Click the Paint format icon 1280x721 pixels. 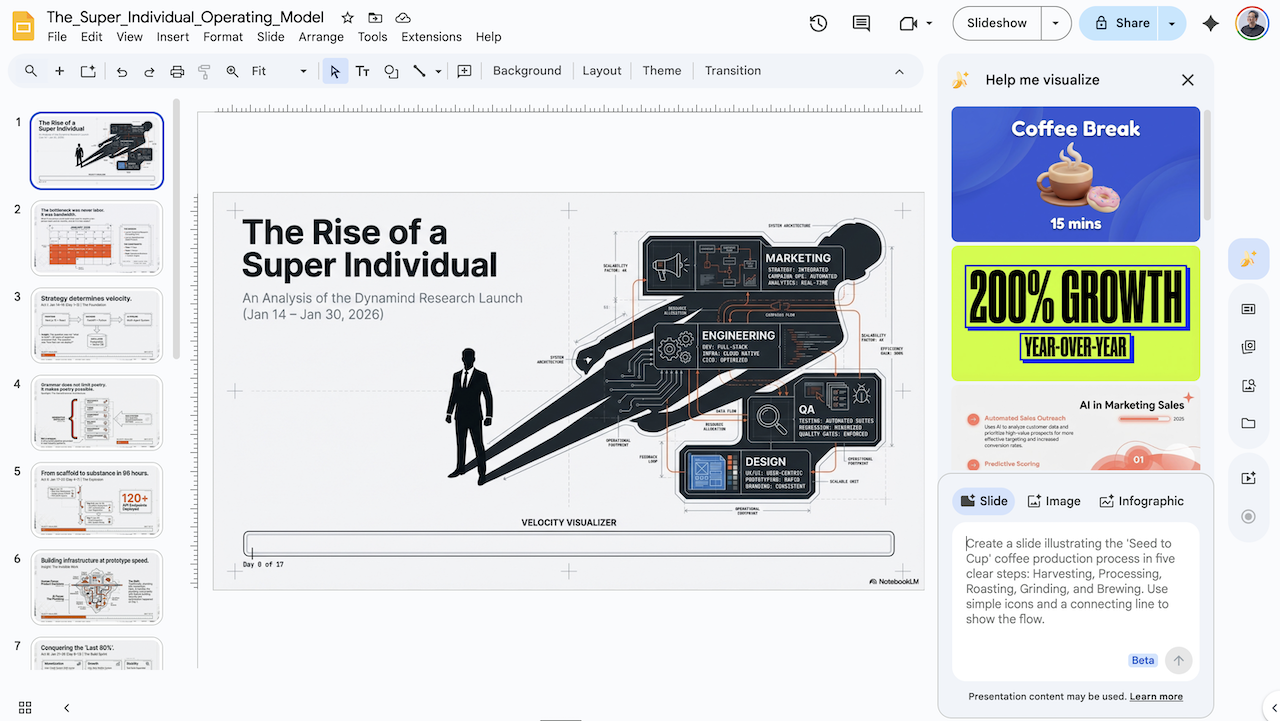[204, 71]
